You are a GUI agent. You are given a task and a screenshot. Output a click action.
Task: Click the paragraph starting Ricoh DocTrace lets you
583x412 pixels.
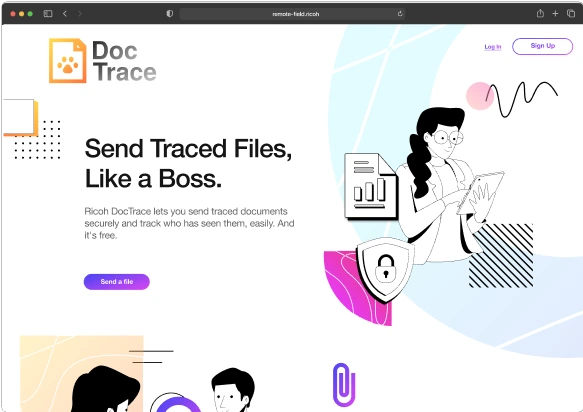189,223
